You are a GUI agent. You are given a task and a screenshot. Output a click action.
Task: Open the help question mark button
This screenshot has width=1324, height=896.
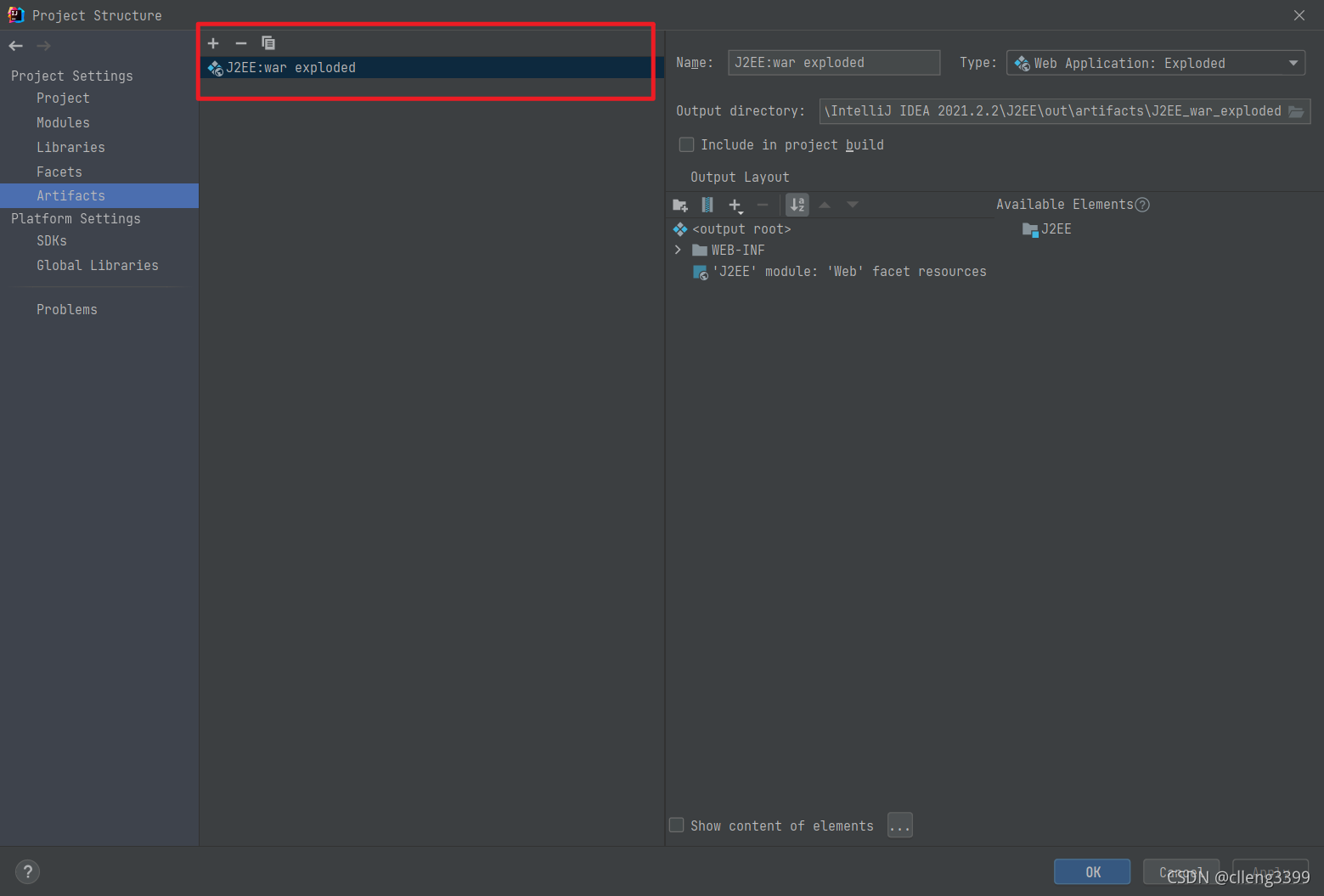[x=27, y=871]
